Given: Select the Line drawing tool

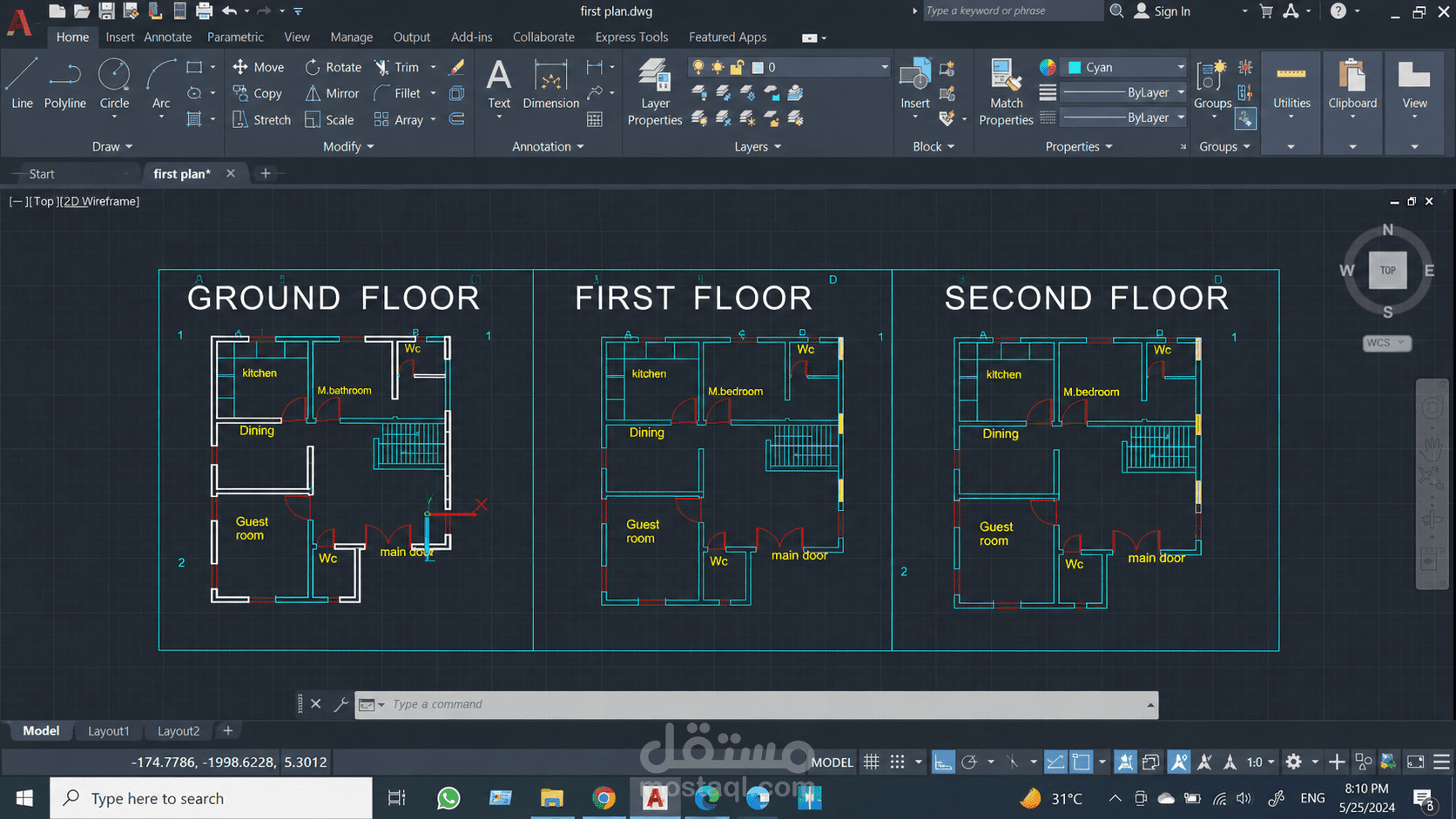Looking at the screenshot, I should [22, 84].
